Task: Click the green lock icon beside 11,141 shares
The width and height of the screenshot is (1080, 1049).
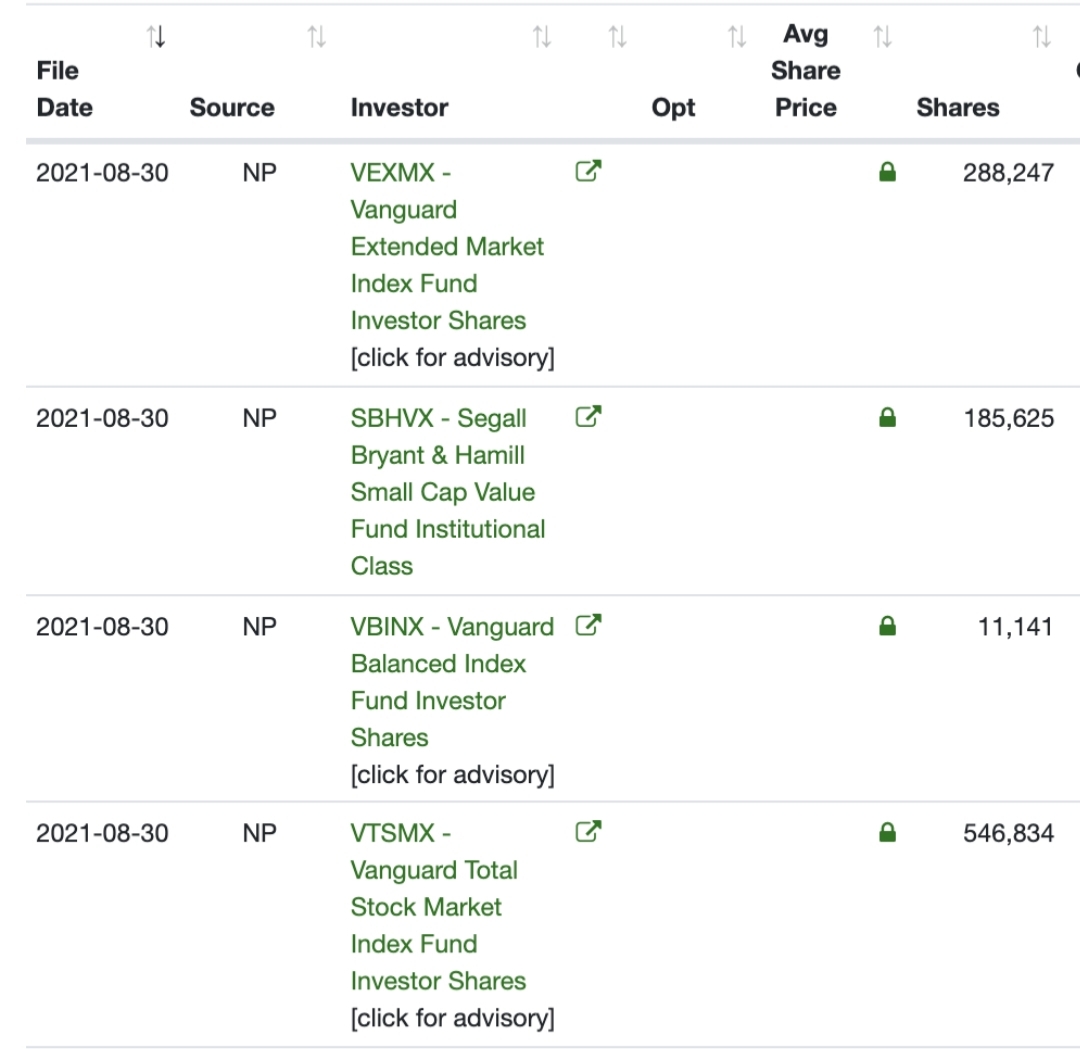Action: [887, 626]
